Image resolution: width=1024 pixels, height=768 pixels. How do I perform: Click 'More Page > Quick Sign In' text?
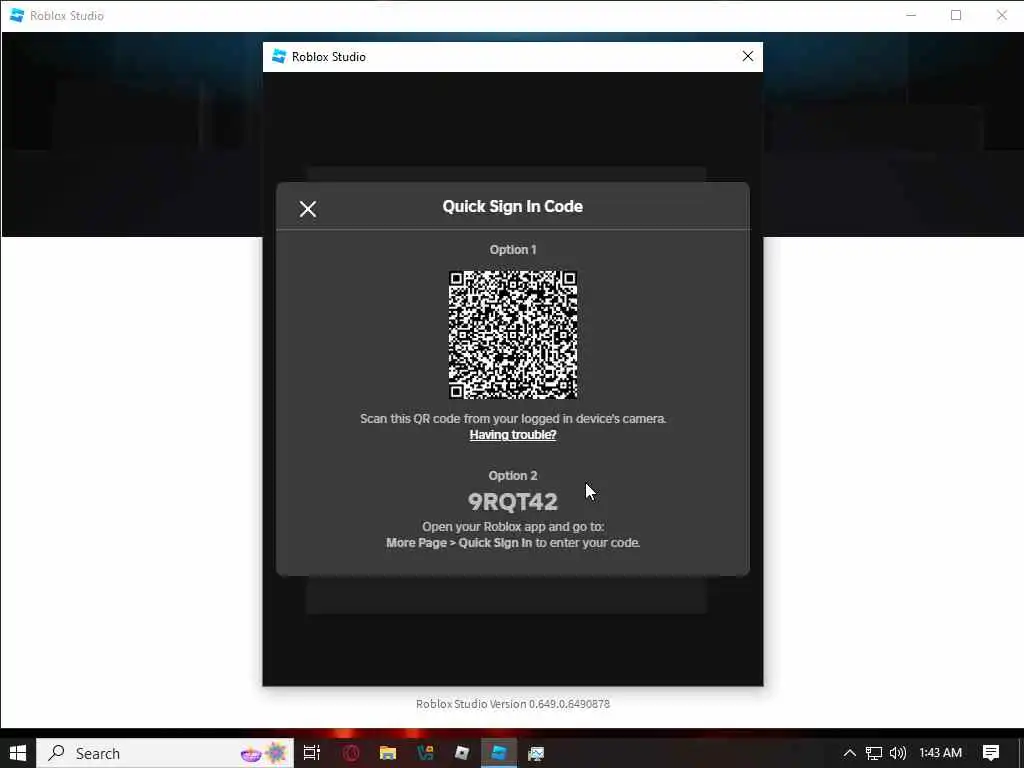459,543
